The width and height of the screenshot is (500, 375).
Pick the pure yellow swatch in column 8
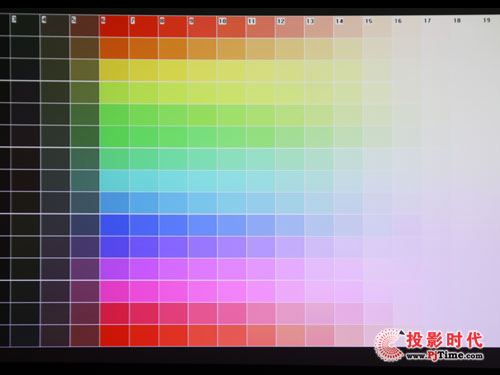[x=173, y=71]
